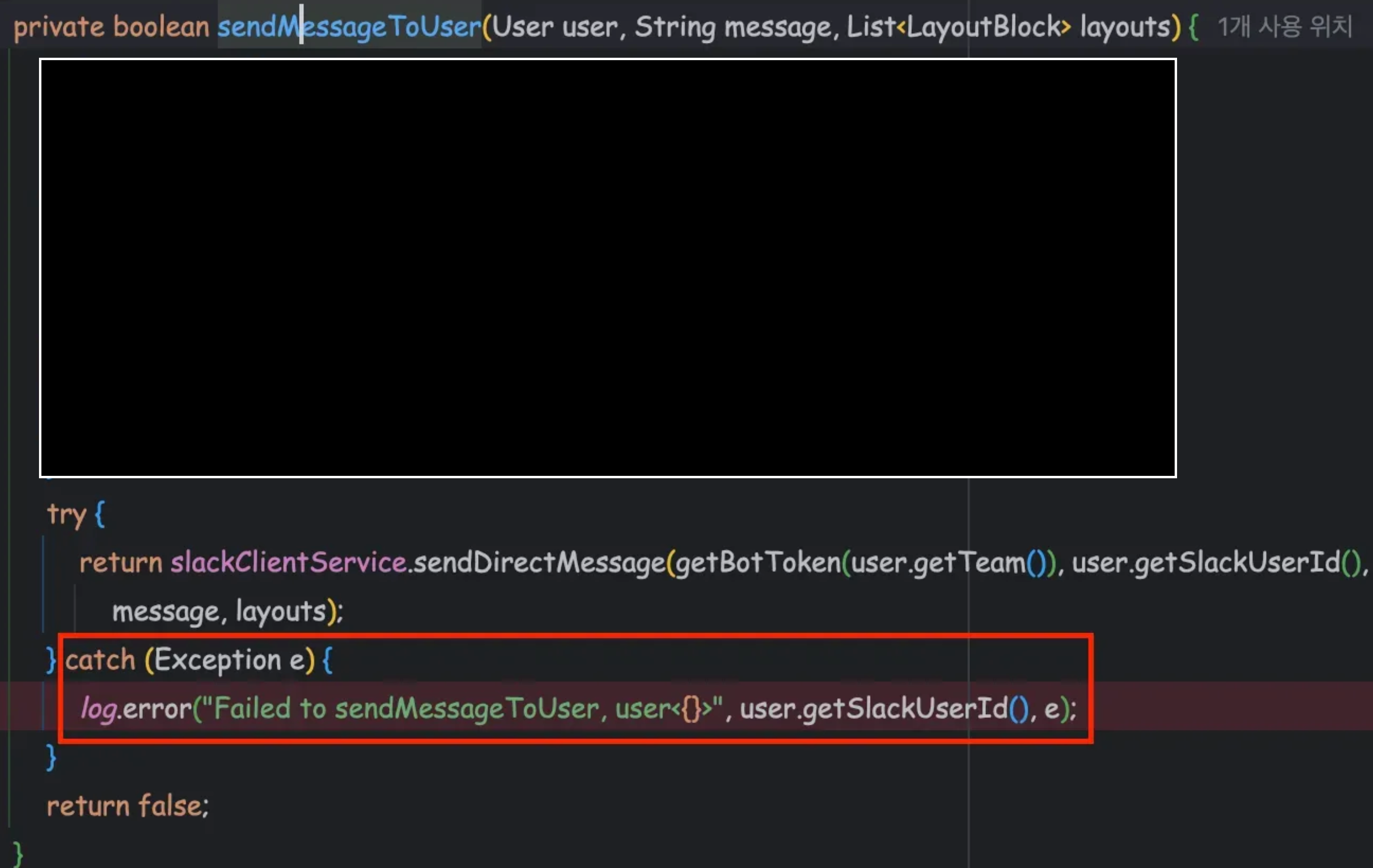Screen dimensions: 1373x868
Task: Click the sendMessageToUser method name
Action: pyautogui.click(x=350, y=27)
